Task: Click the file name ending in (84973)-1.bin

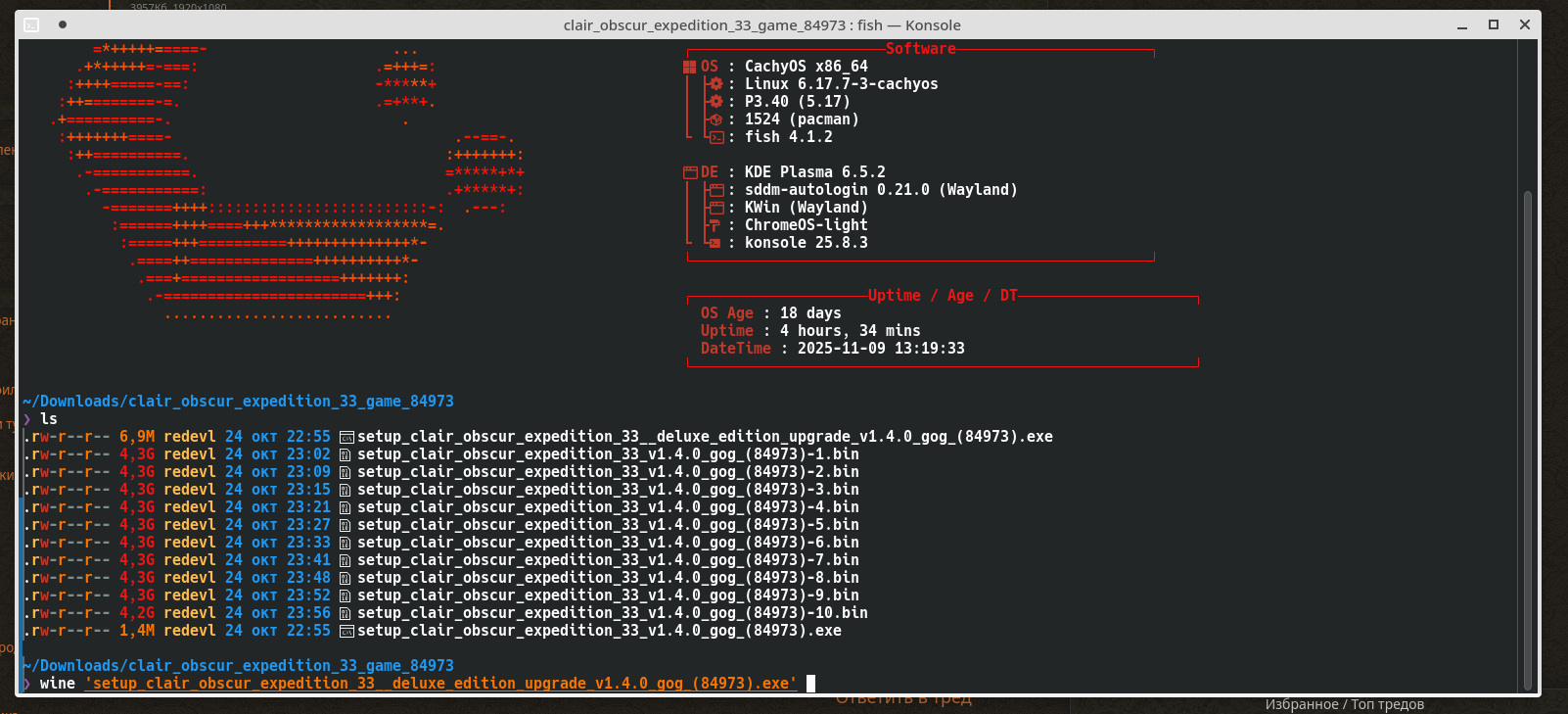Action: tap(608, 454)
